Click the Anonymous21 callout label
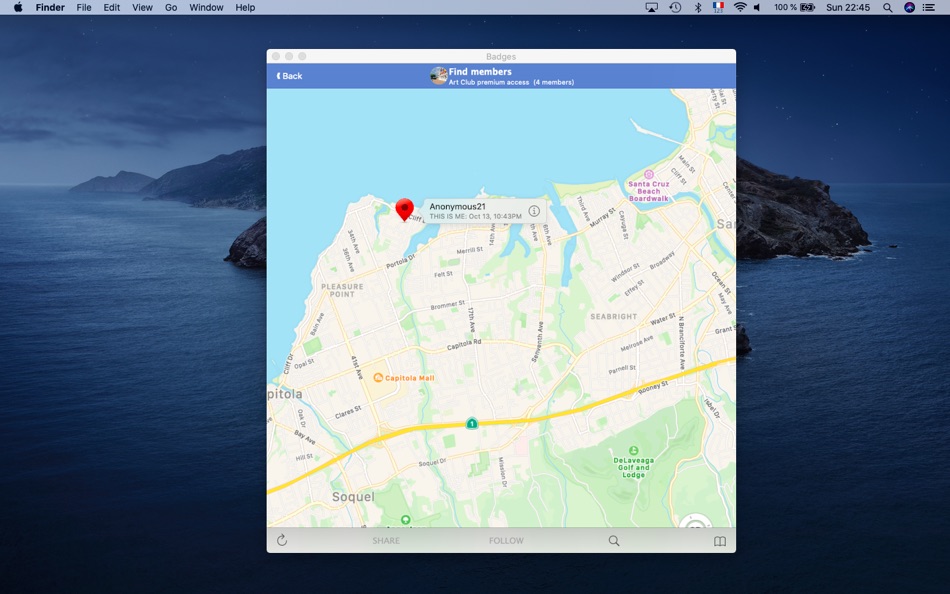Viewport: 950px width, 594px height. tap(457, 207)
